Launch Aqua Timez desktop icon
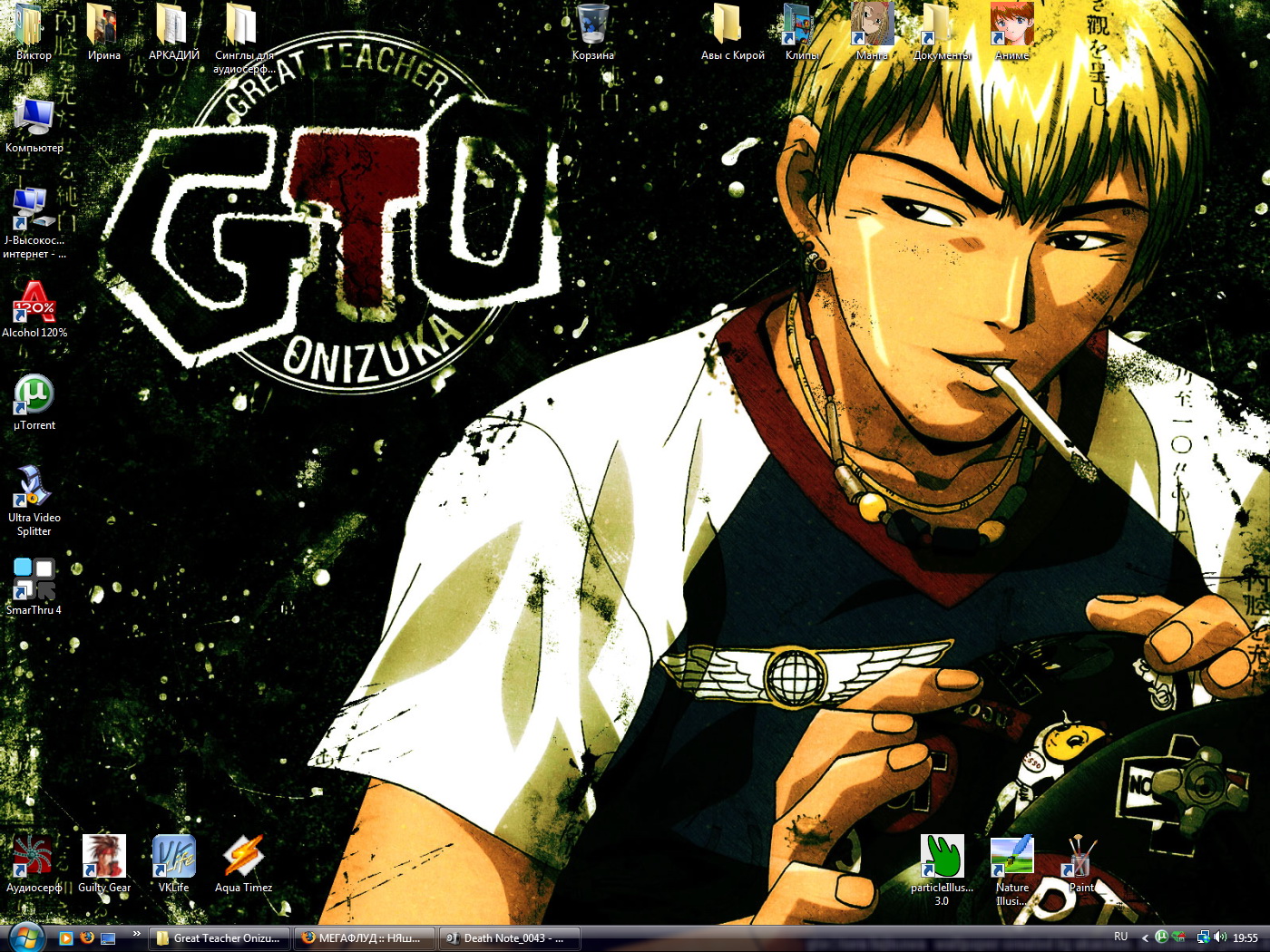The image size is (1270, 952). coord(243,864)
